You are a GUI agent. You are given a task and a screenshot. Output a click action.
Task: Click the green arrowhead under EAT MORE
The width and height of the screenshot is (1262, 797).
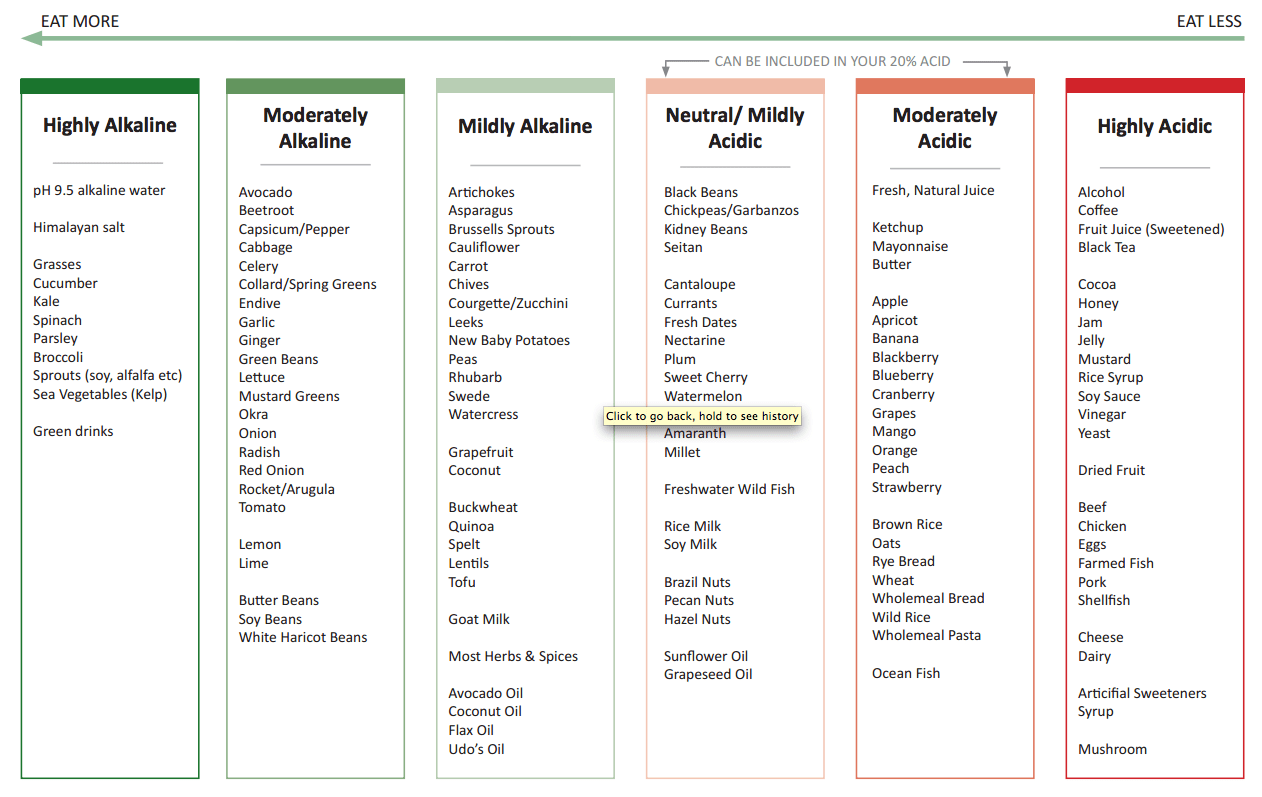[x=32, y=38]
